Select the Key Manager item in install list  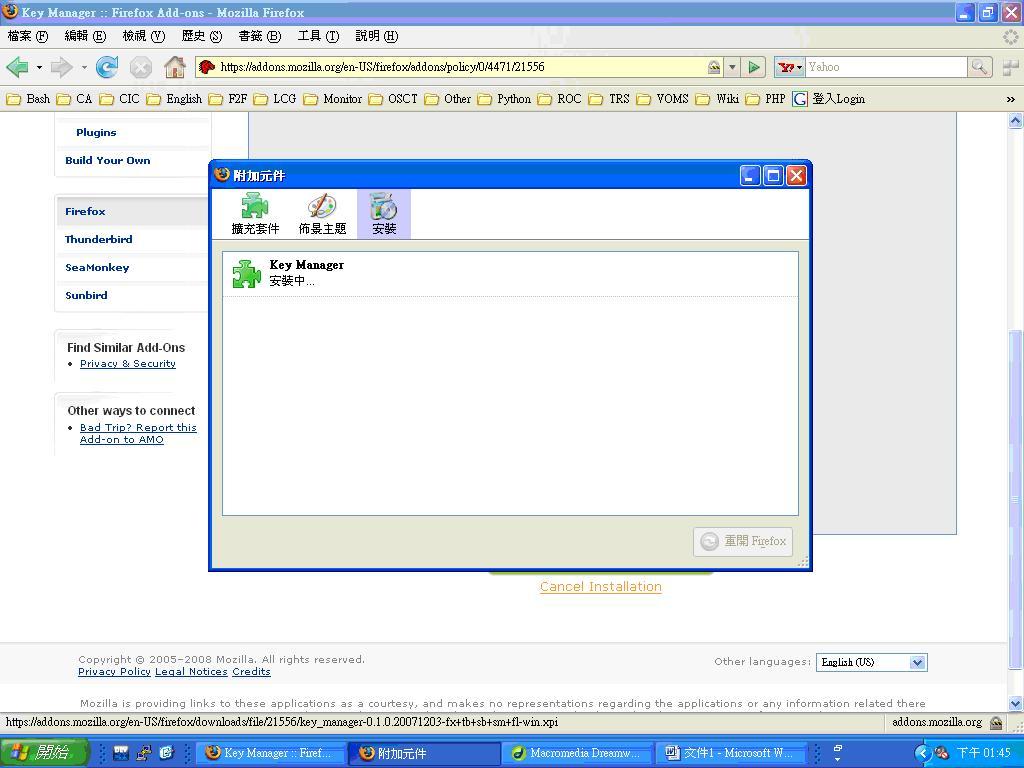coord(510,274)
